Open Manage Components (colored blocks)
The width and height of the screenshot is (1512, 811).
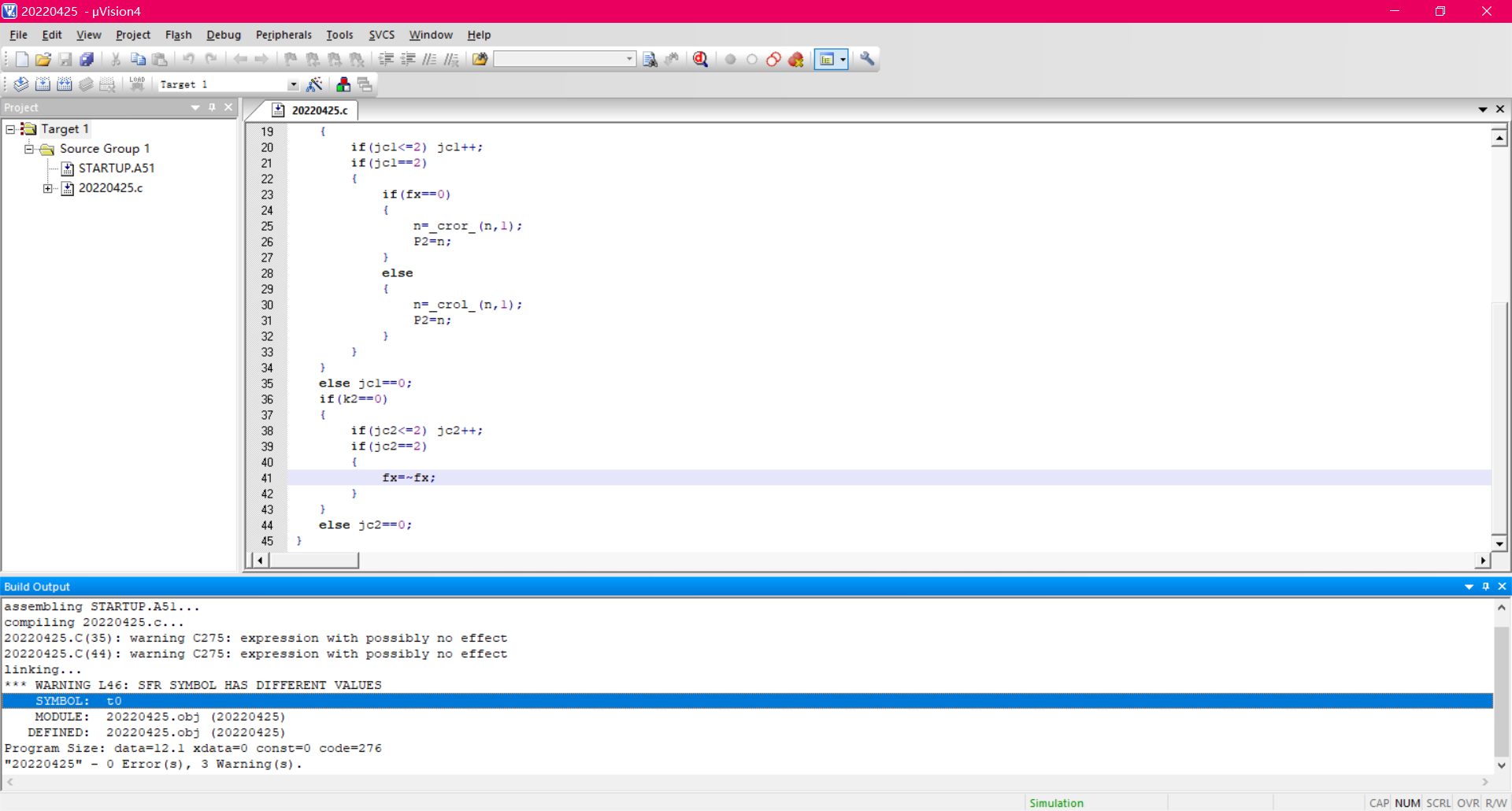pos(343,84)
